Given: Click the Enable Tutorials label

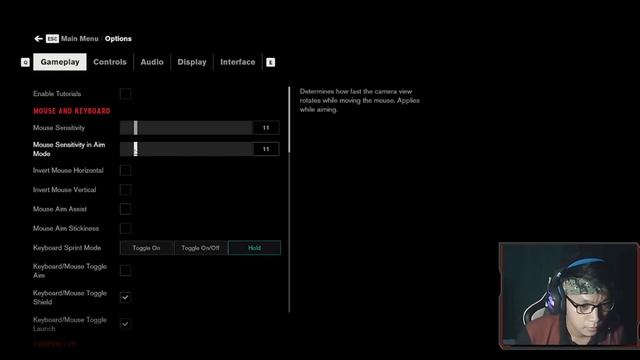Looking at the screenshot, I should tap(57, 93).
